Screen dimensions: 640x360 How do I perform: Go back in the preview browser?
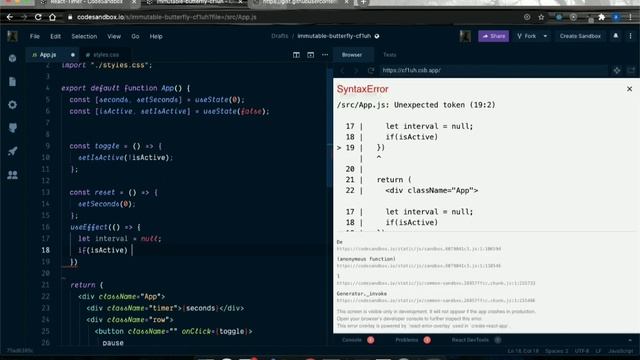[x=342, y=70]
